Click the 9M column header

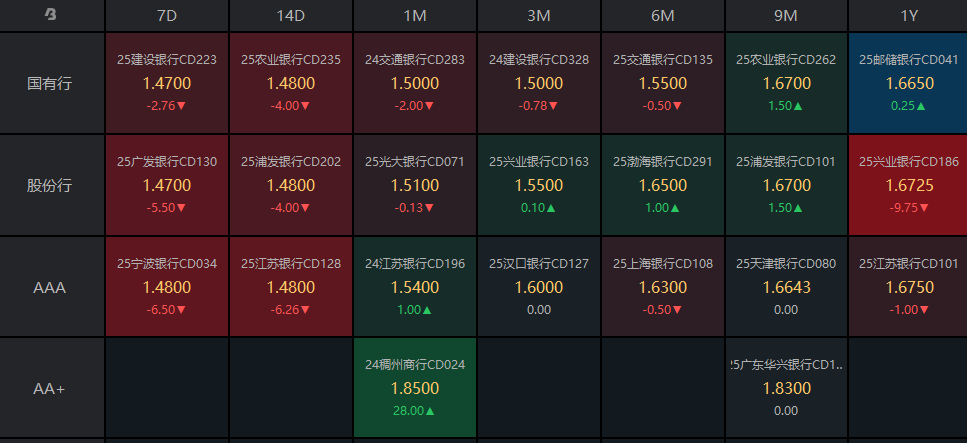pyautogui.click(x=786, y=15)
